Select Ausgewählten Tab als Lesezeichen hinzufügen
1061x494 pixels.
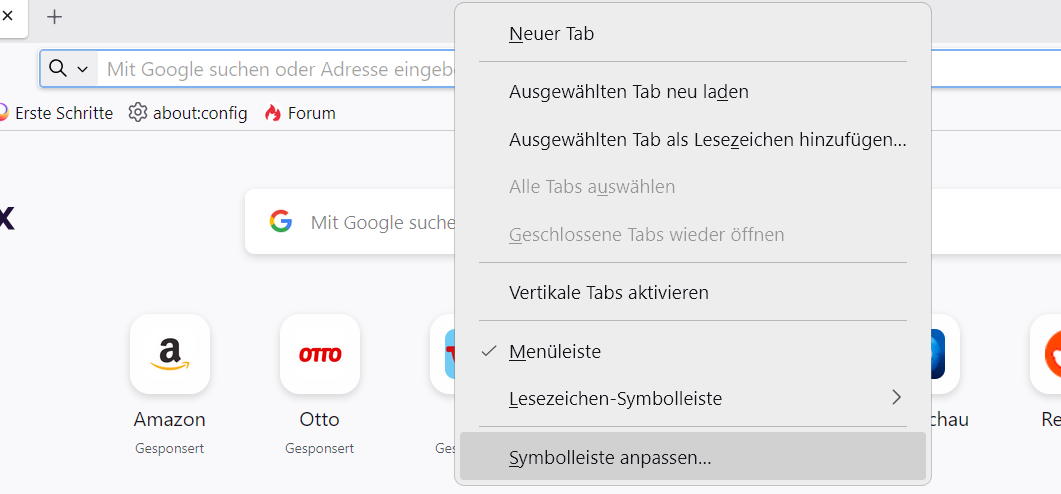click(707, 140)
